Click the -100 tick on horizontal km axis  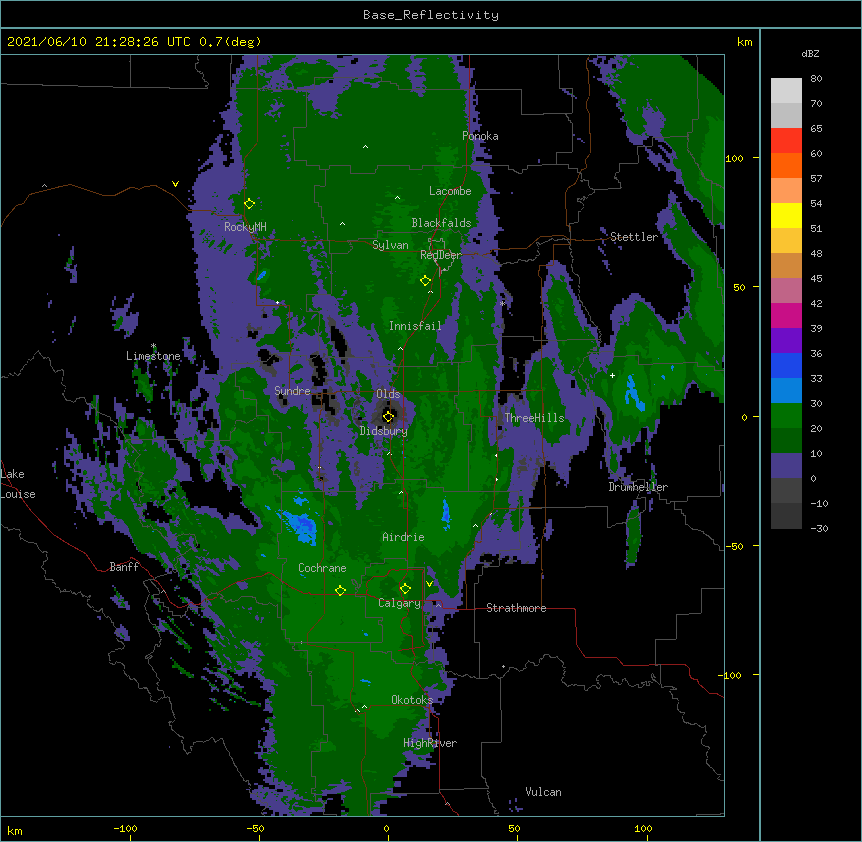(x=125, y=828)
